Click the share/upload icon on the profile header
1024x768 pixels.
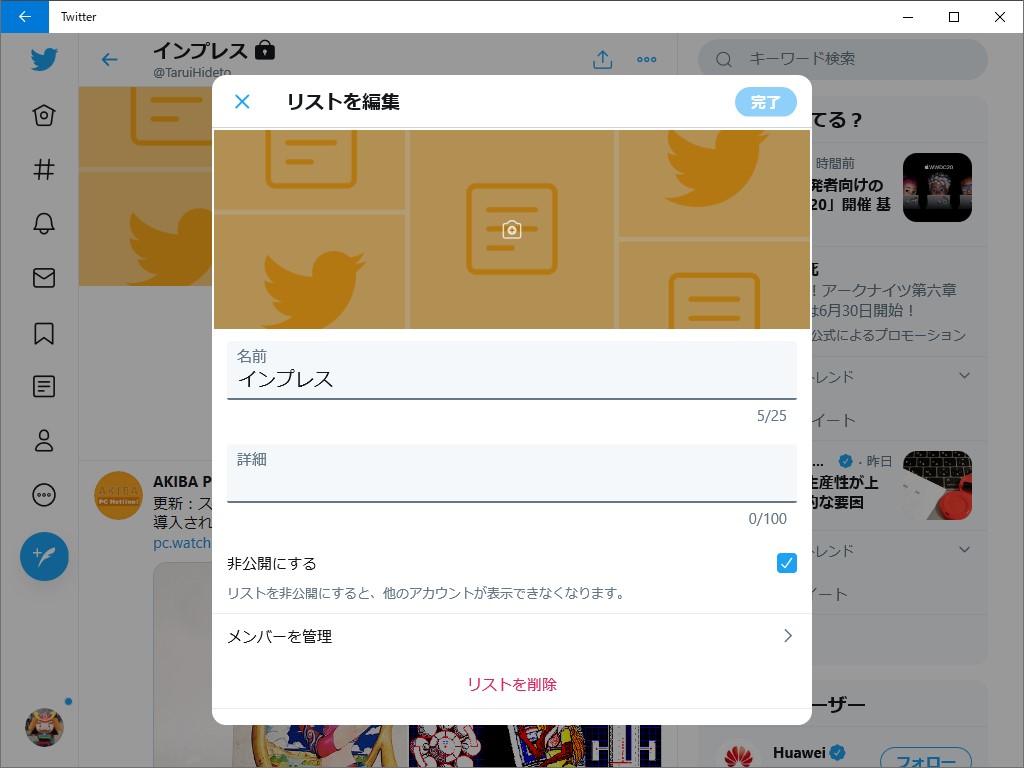602,60
